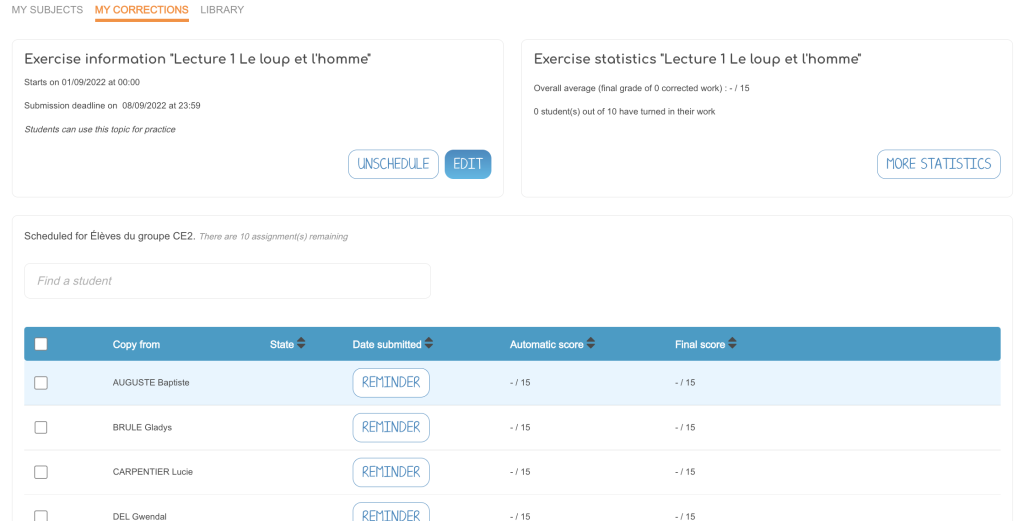1024x521 pixels.
Task: Select the name CARPENTIER Lucie
Action: 153,472
